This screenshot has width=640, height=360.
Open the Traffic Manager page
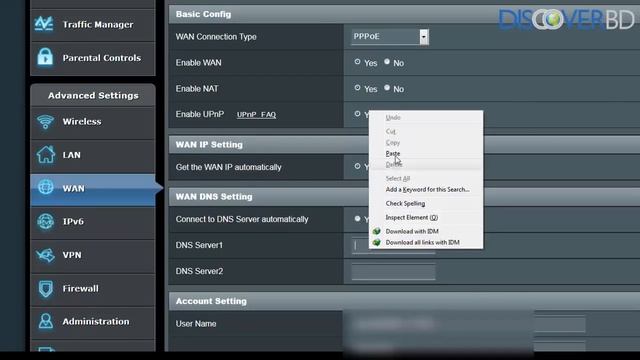click(x=93, y=24)
